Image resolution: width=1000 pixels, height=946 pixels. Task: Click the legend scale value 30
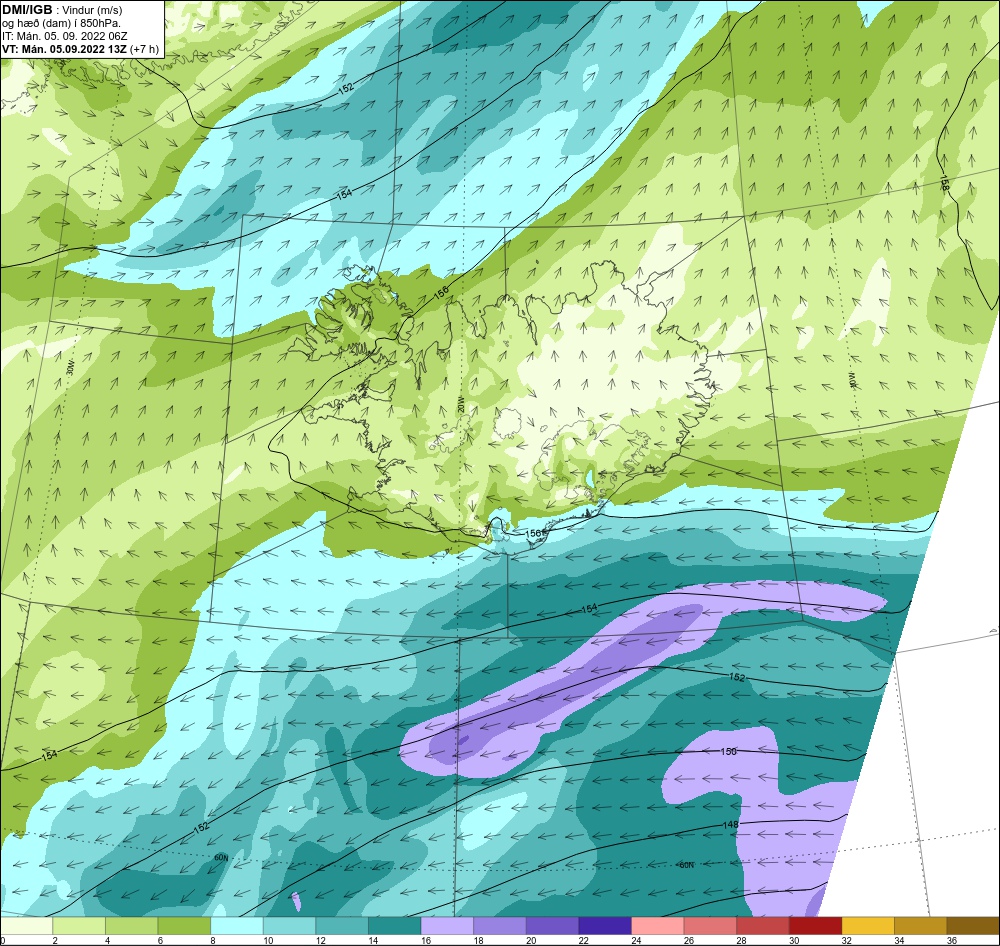click(794, 940)
